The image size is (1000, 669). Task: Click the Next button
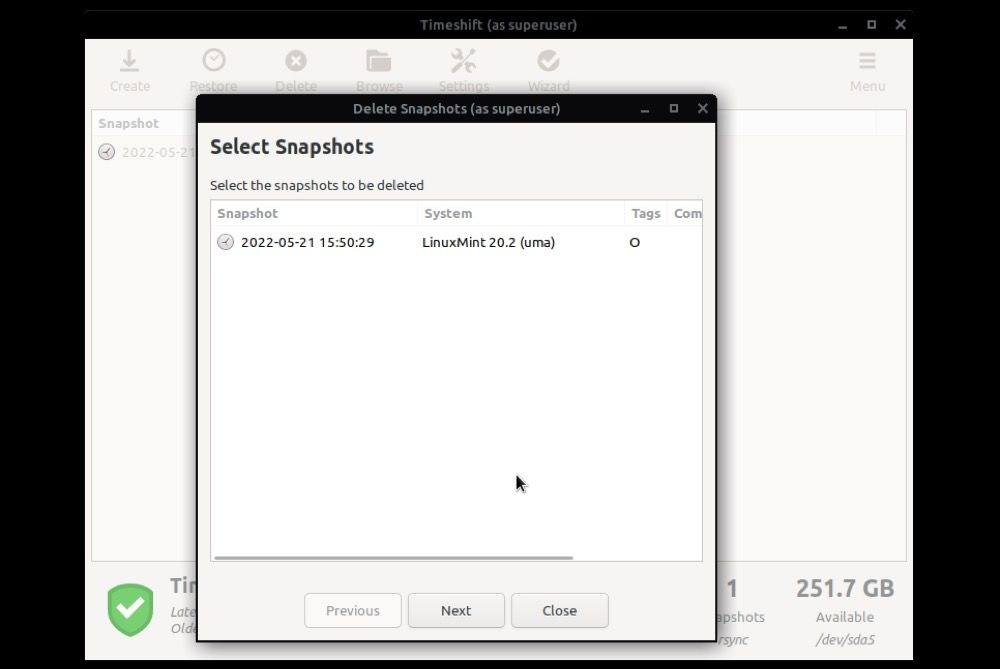[x=456, y=611]
